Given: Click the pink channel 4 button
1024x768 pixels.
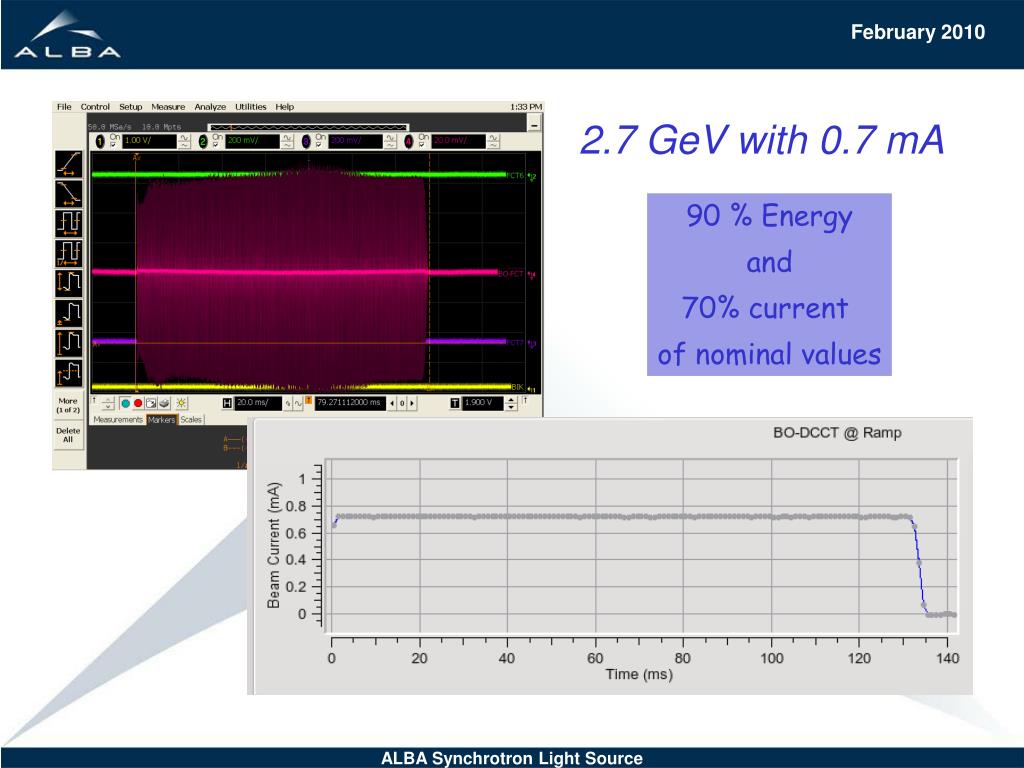Looking at the screenshot, I should [408, 142].
